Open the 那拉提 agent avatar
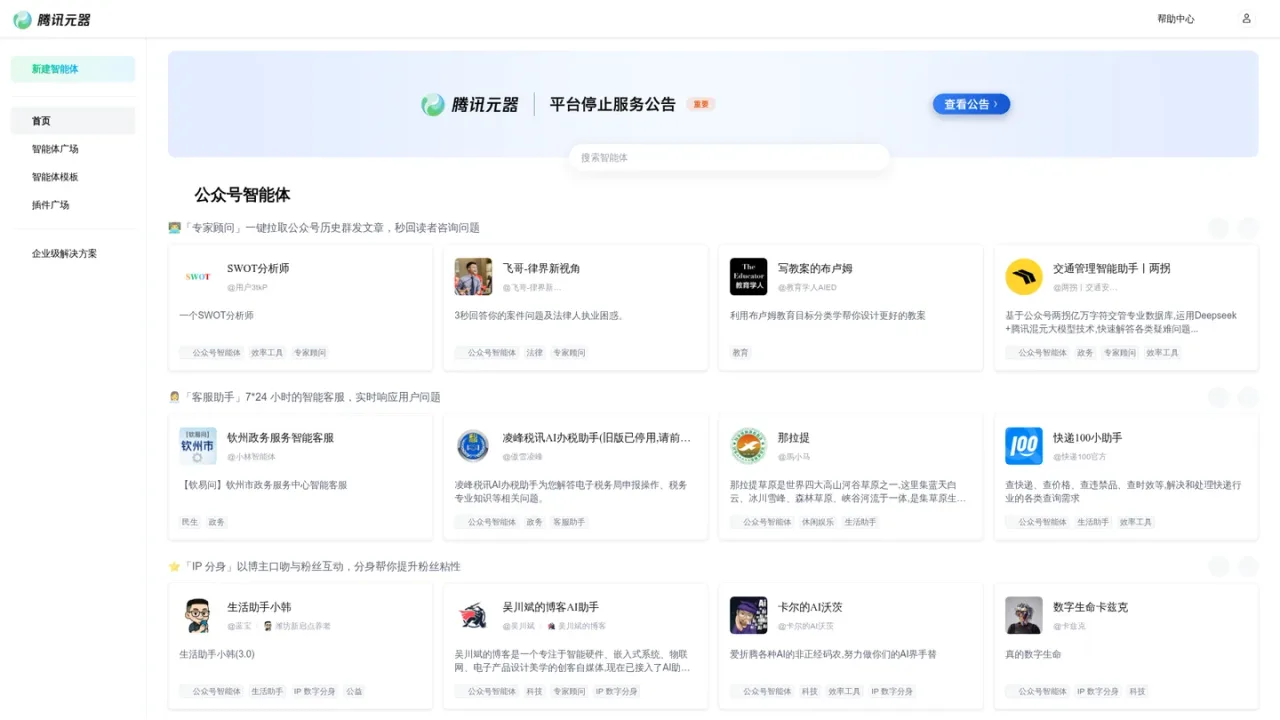This screenshot has width=1280, height=720. (x=748, y=446)
